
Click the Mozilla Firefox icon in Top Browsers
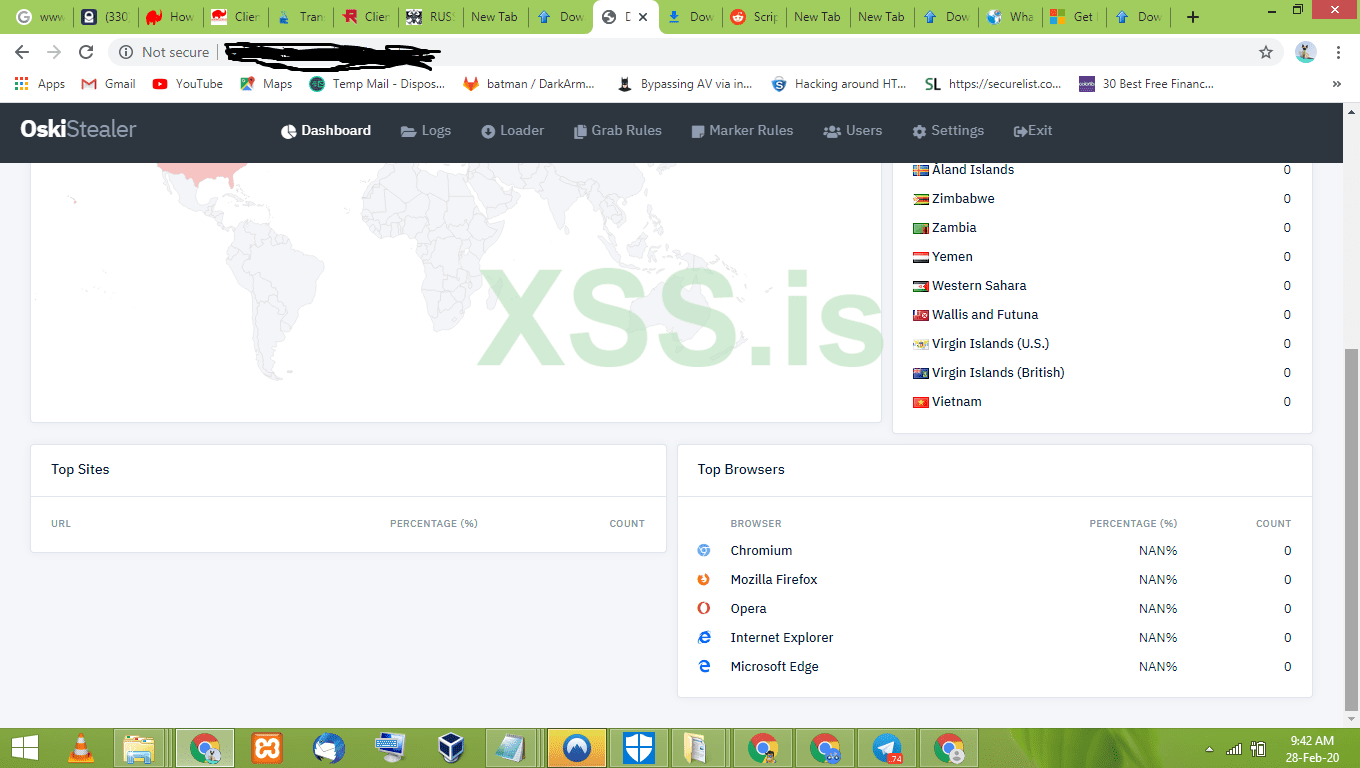(x=704, y=579)
